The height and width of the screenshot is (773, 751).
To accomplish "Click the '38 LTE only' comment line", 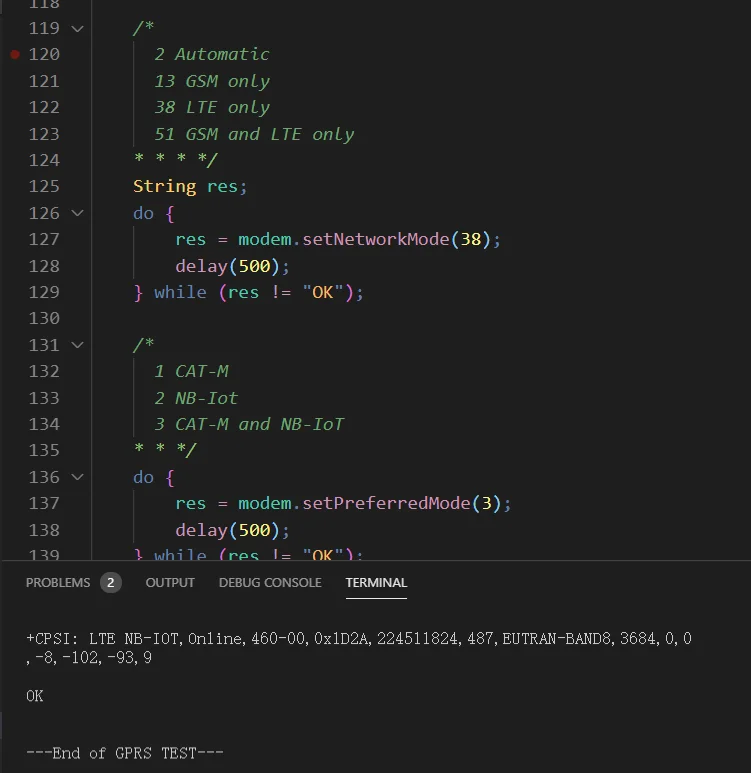I will coord(212,108).
